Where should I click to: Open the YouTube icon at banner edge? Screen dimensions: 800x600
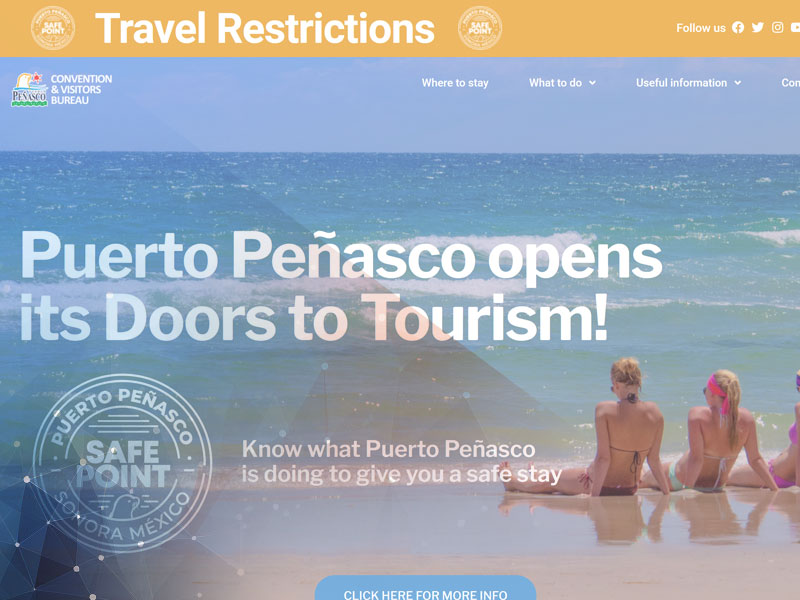point(796,28)
